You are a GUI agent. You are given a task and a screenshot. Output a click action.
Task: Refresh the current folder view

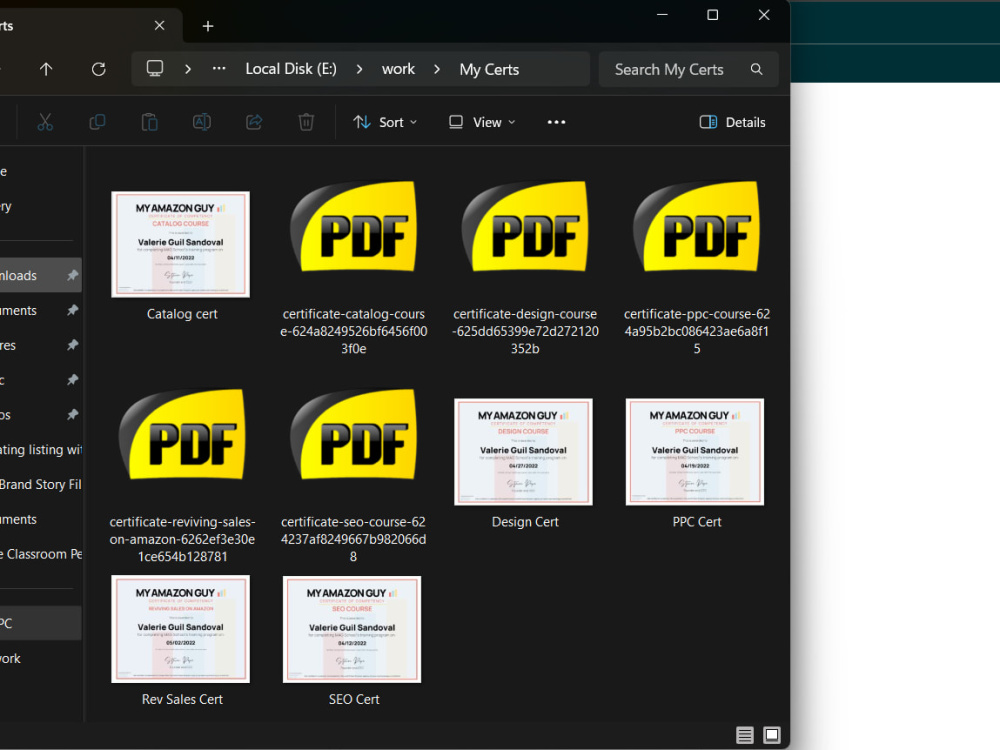click(98, 69)
